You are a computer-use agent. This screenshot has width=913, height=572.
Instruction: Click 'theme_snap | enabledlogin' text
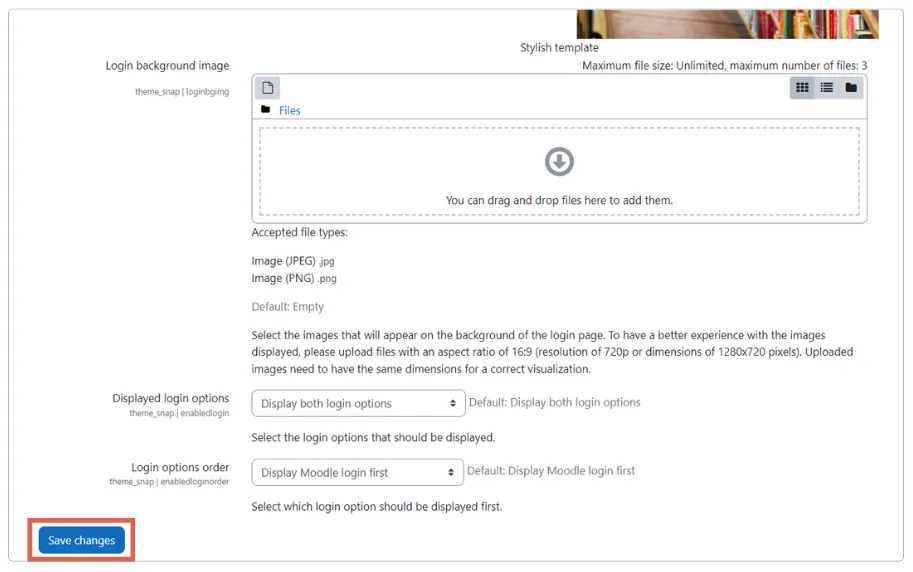179,413
